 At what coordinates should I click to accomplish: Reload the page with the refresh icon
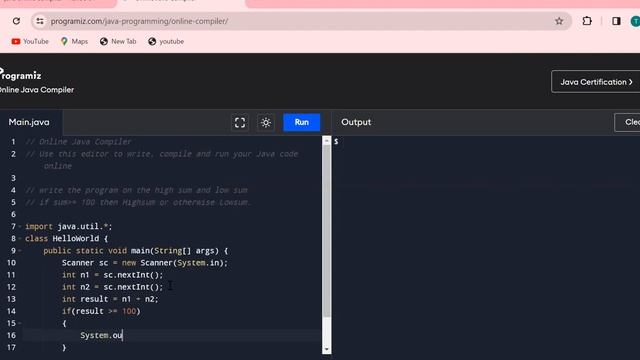click(x=16, y=21)
